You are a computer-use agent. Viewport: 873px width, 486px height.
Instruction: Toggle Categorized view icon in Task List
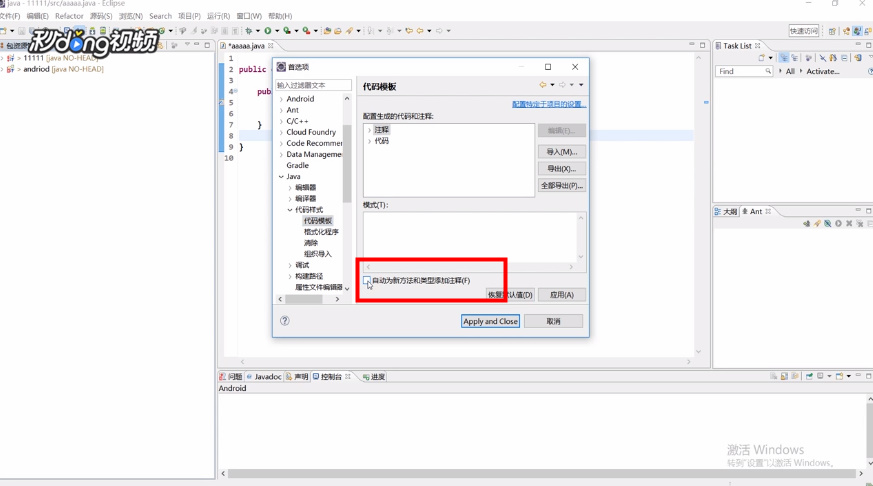coord(784,57)
